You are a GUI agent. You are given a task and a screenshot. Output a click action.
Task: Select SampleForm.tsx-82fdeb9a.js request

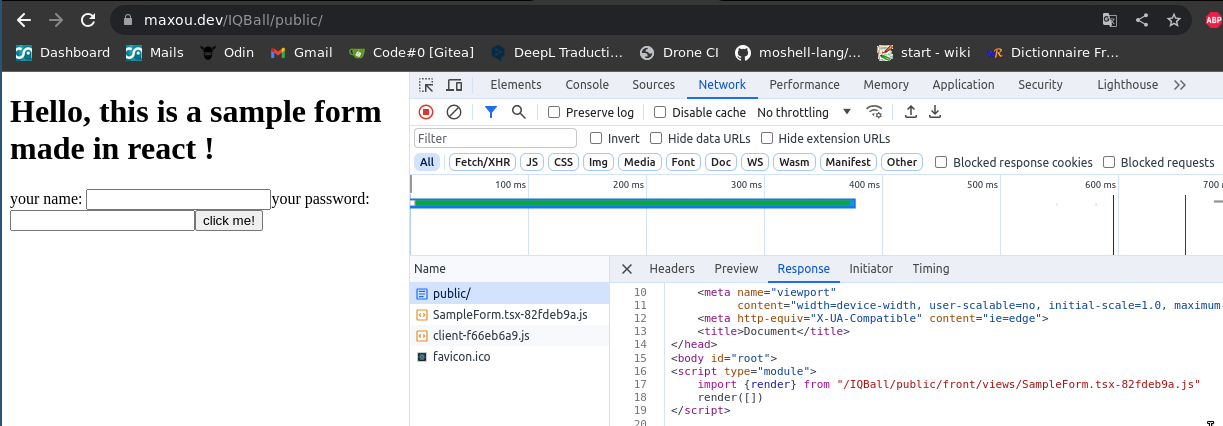point(510,314)
